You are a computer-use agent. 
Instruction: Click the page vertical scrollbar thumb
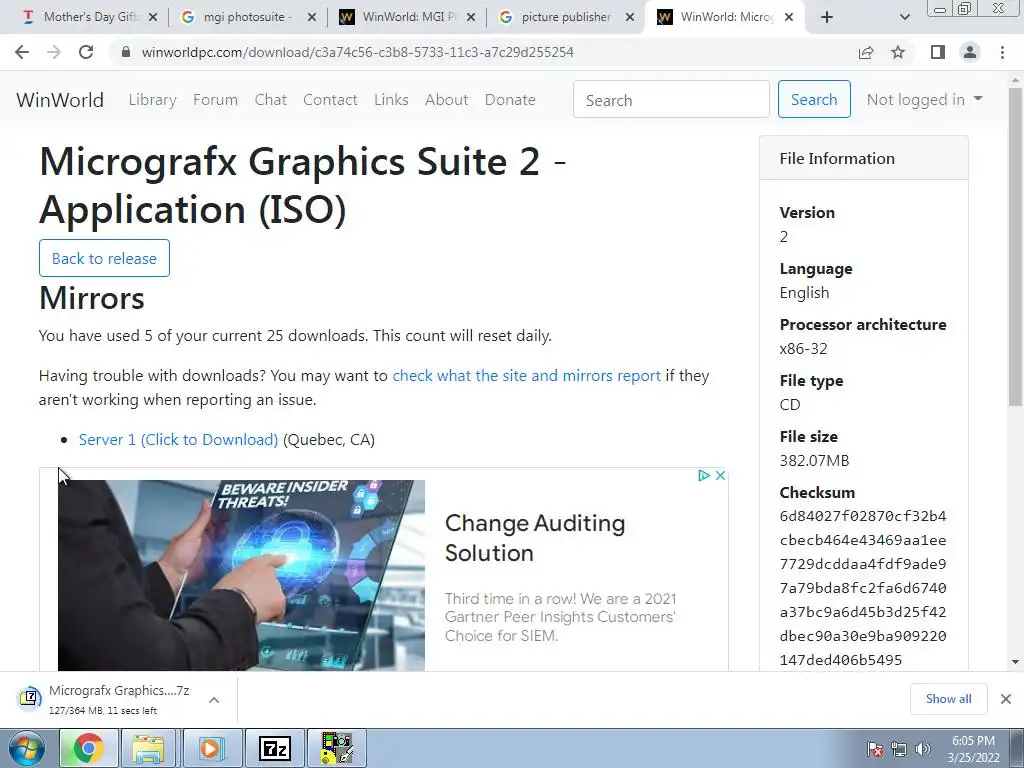tap(1015, 247)
